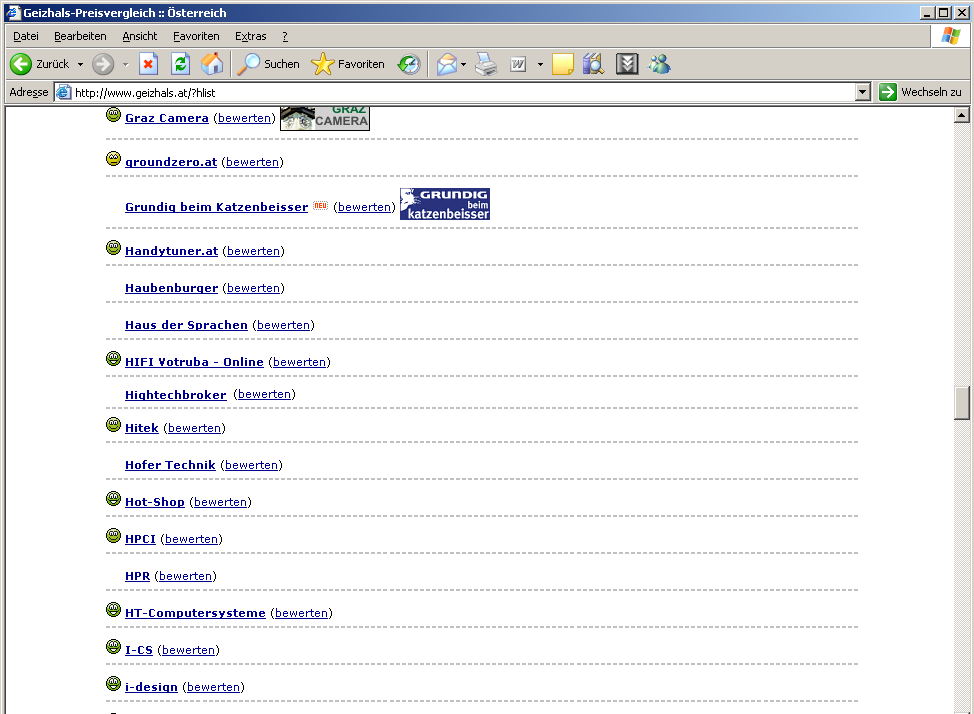Click 'bewerten' next to i-design

point(213,687)
